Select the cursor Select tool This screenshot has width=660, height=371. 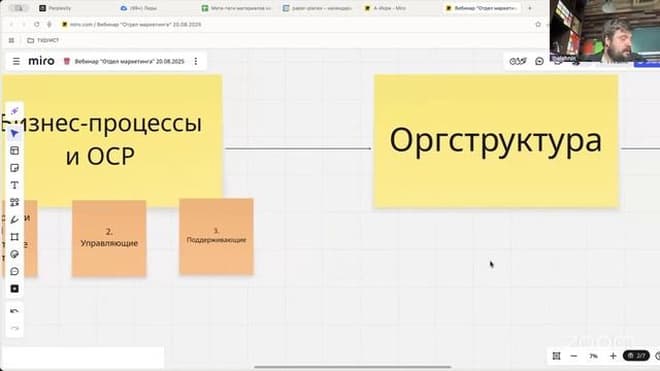(x=14, y=133)
